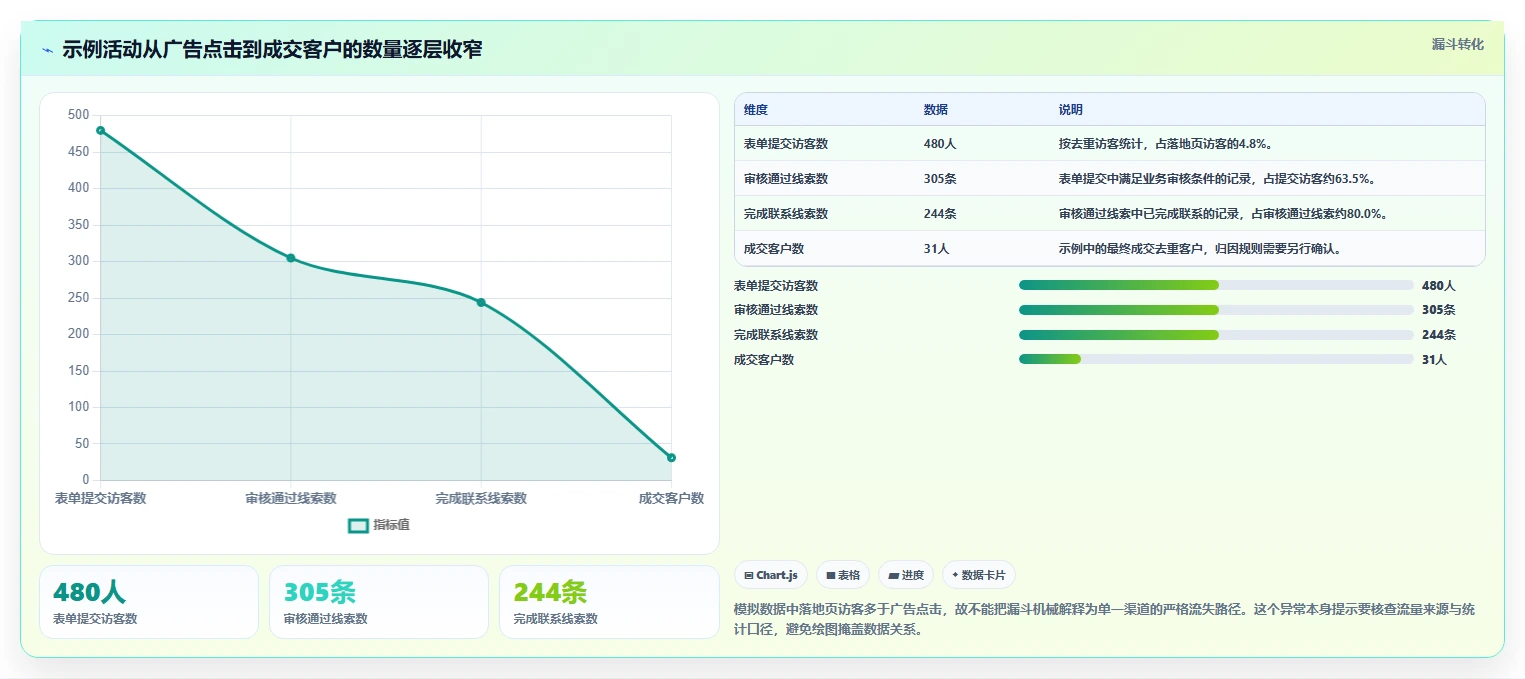
Task: Click the 31人 value beside the progress bar
Action: (1434, 360)
